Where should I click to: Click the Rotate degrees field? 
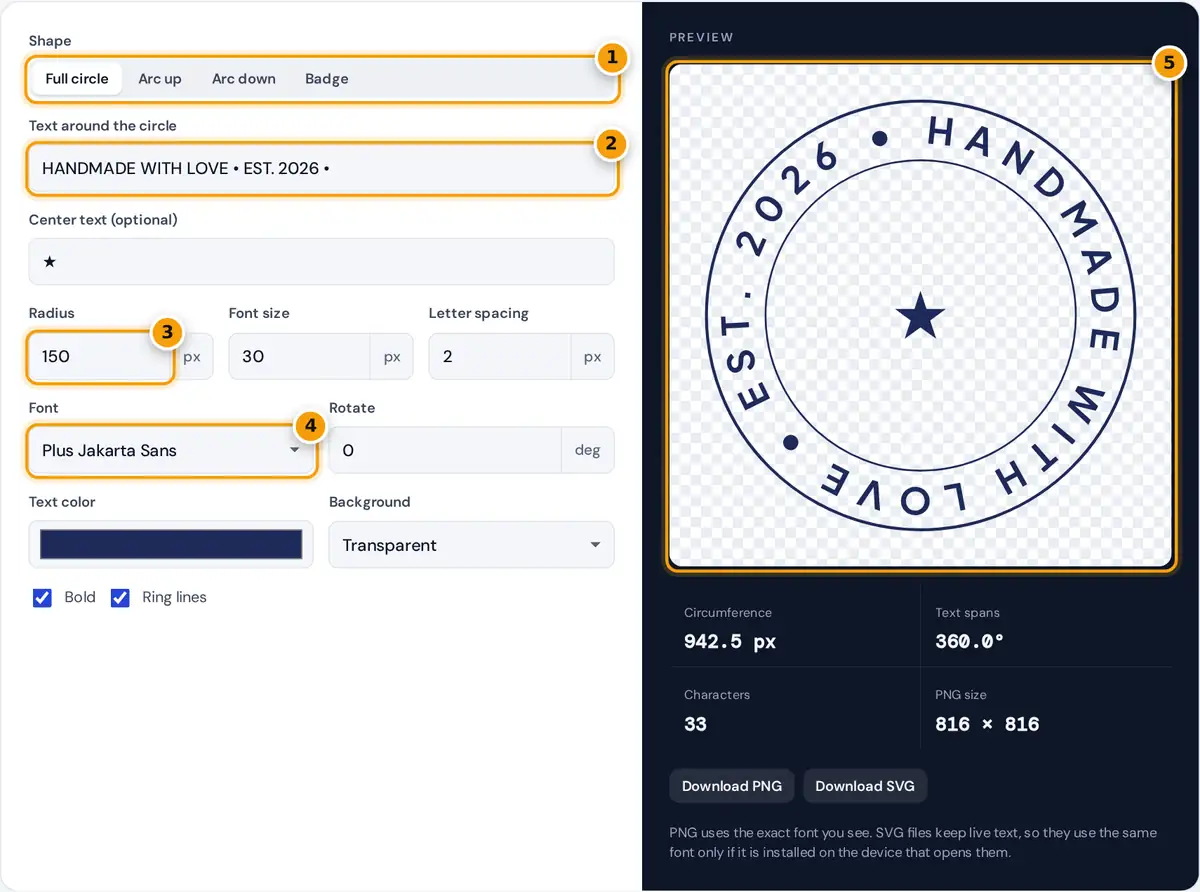(x=445, y=451)
